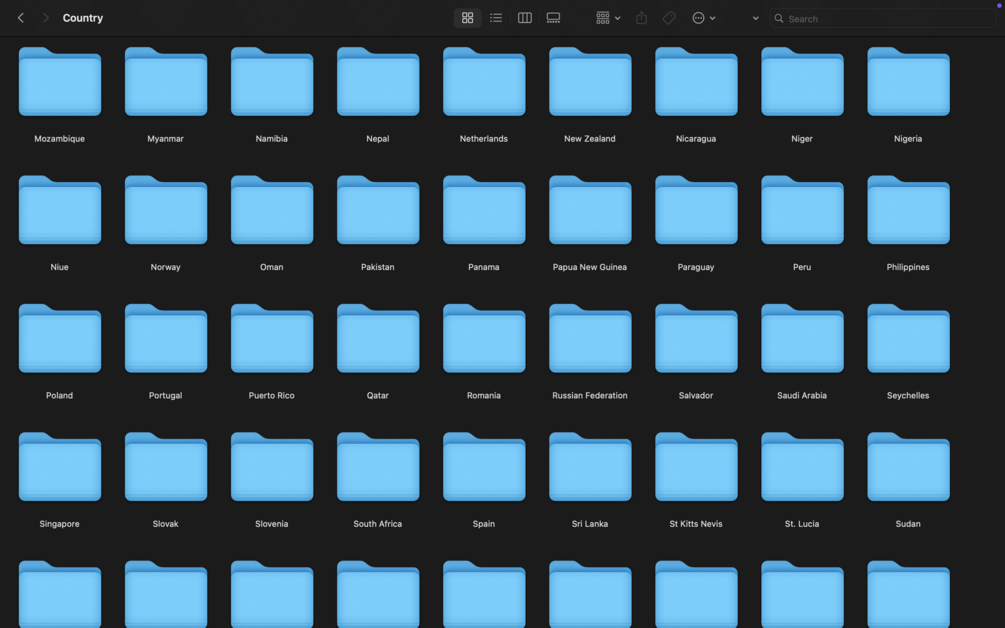This screenshot has height=628, width=1005.
Task: Click the Seychelles folder label
Action: click(x=908, y=395)
